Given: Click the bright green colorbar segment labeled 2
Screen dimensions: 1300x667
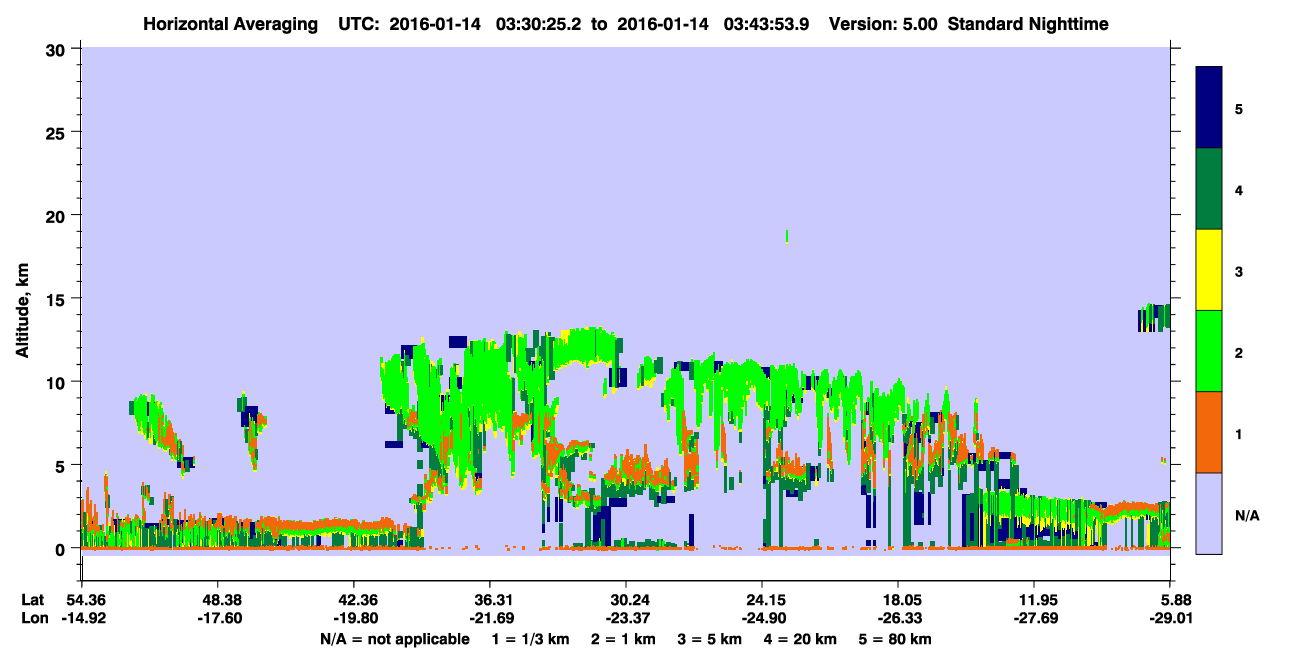Looking at the screenshot, I should pyautogui.click(x=1209, y=351).
